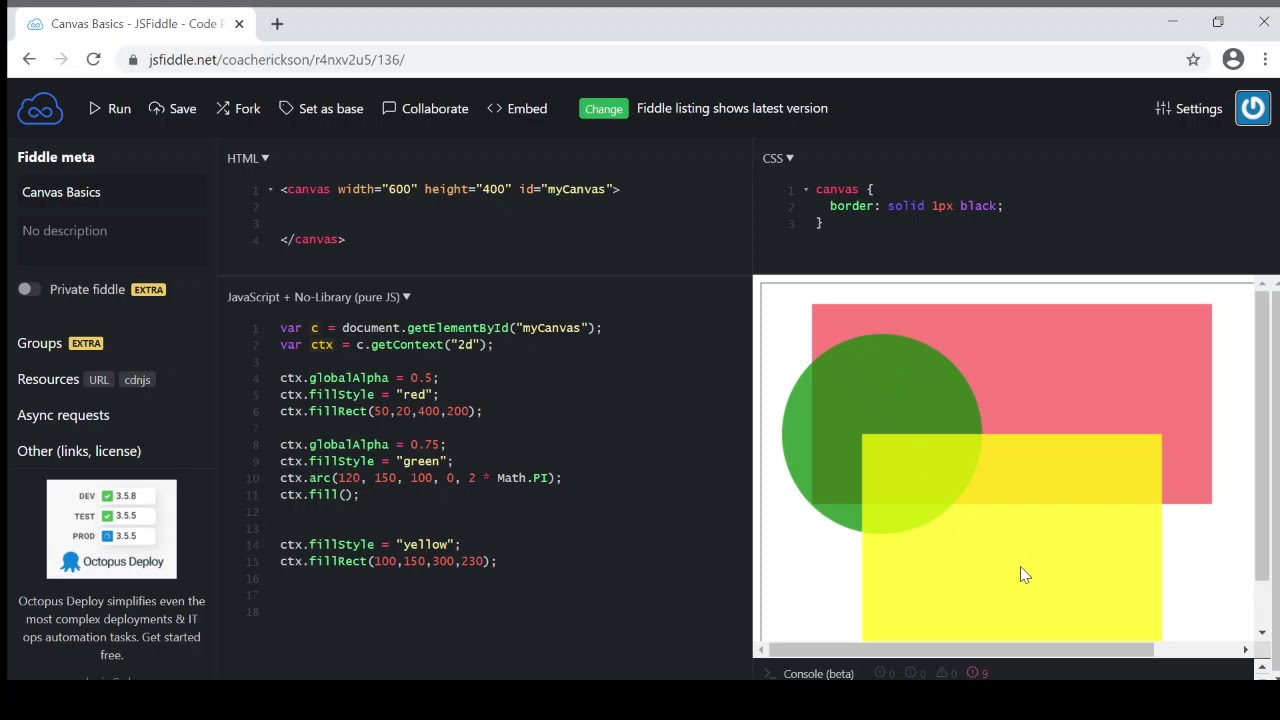
Task: Select the Canvas Basics browser tab
Action: pyautogui.click(x=135, y=24)
